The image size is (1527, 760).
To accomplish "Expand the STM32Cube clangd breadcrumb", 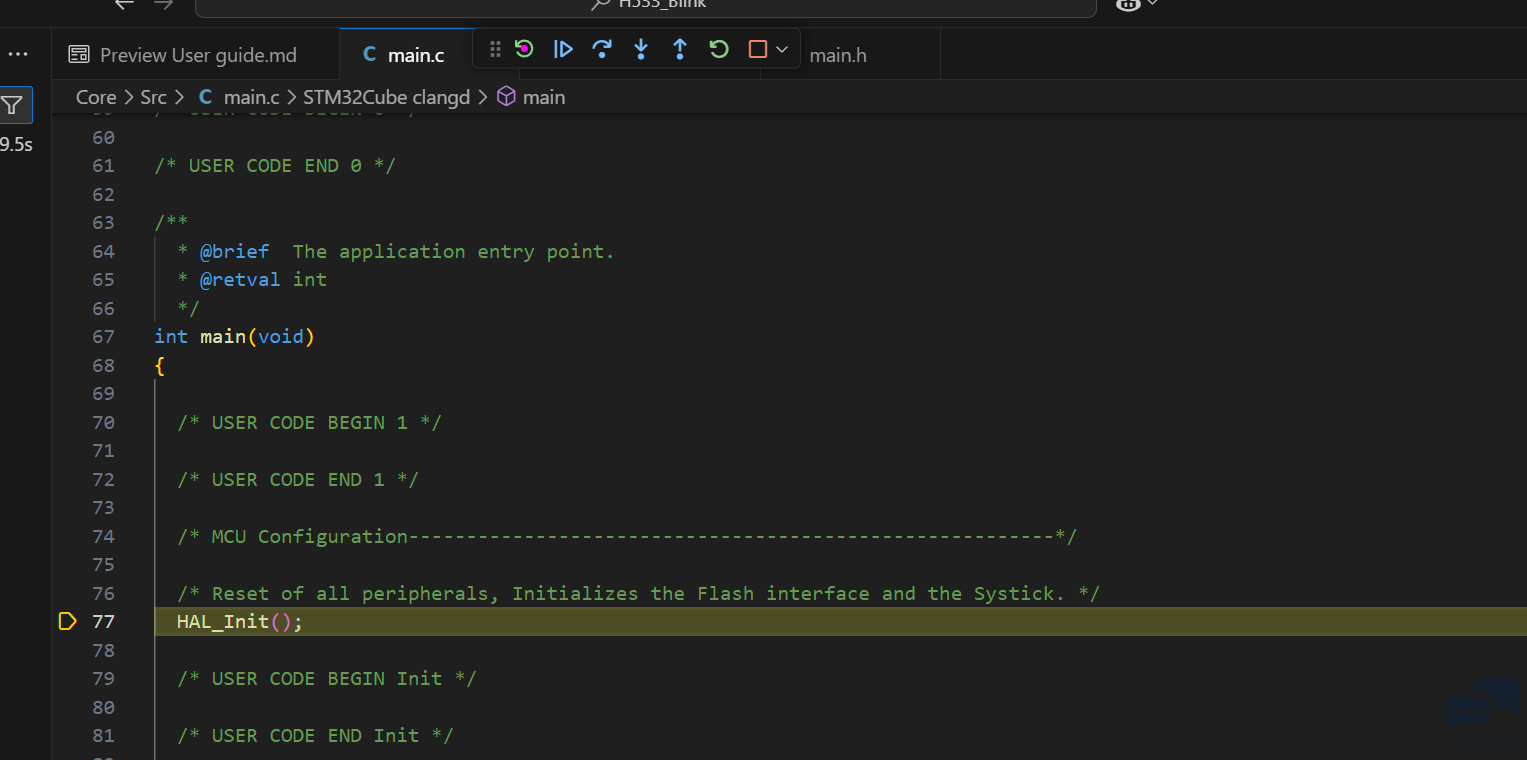I will tap(386, 97).
